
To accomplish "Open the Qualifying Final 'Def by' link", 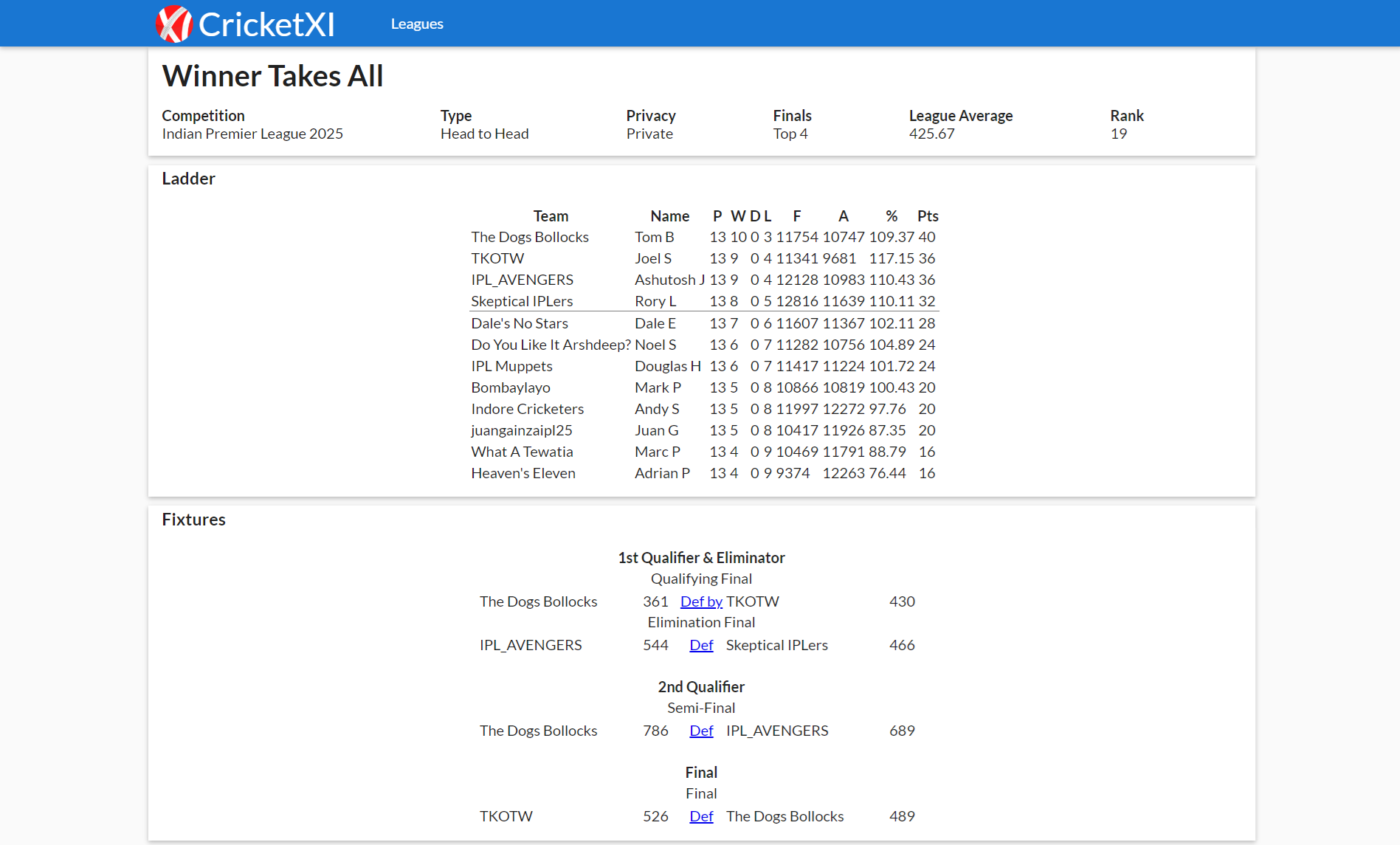I will coord(701,601).
